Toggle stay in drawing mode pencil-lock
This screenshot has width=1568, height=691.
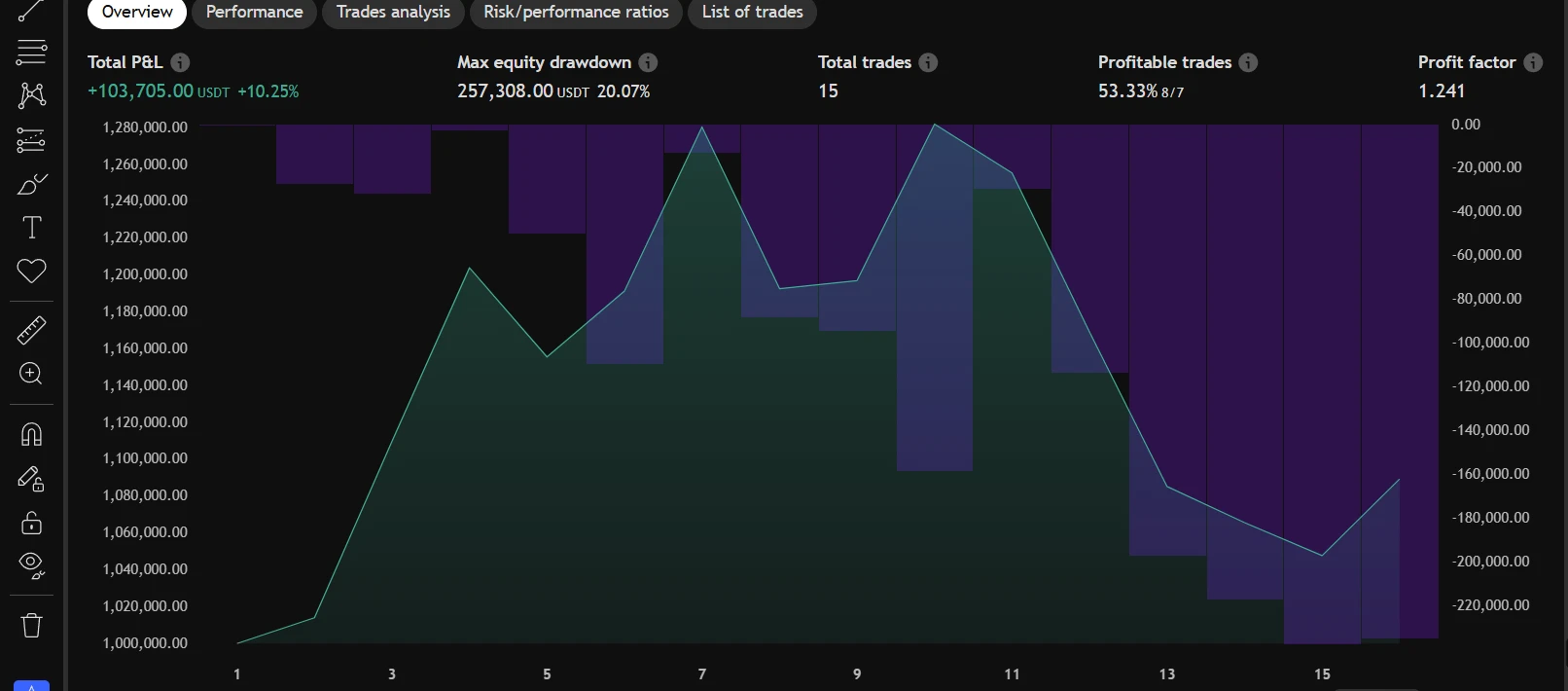pyautogui.click(x=31, y=479)
